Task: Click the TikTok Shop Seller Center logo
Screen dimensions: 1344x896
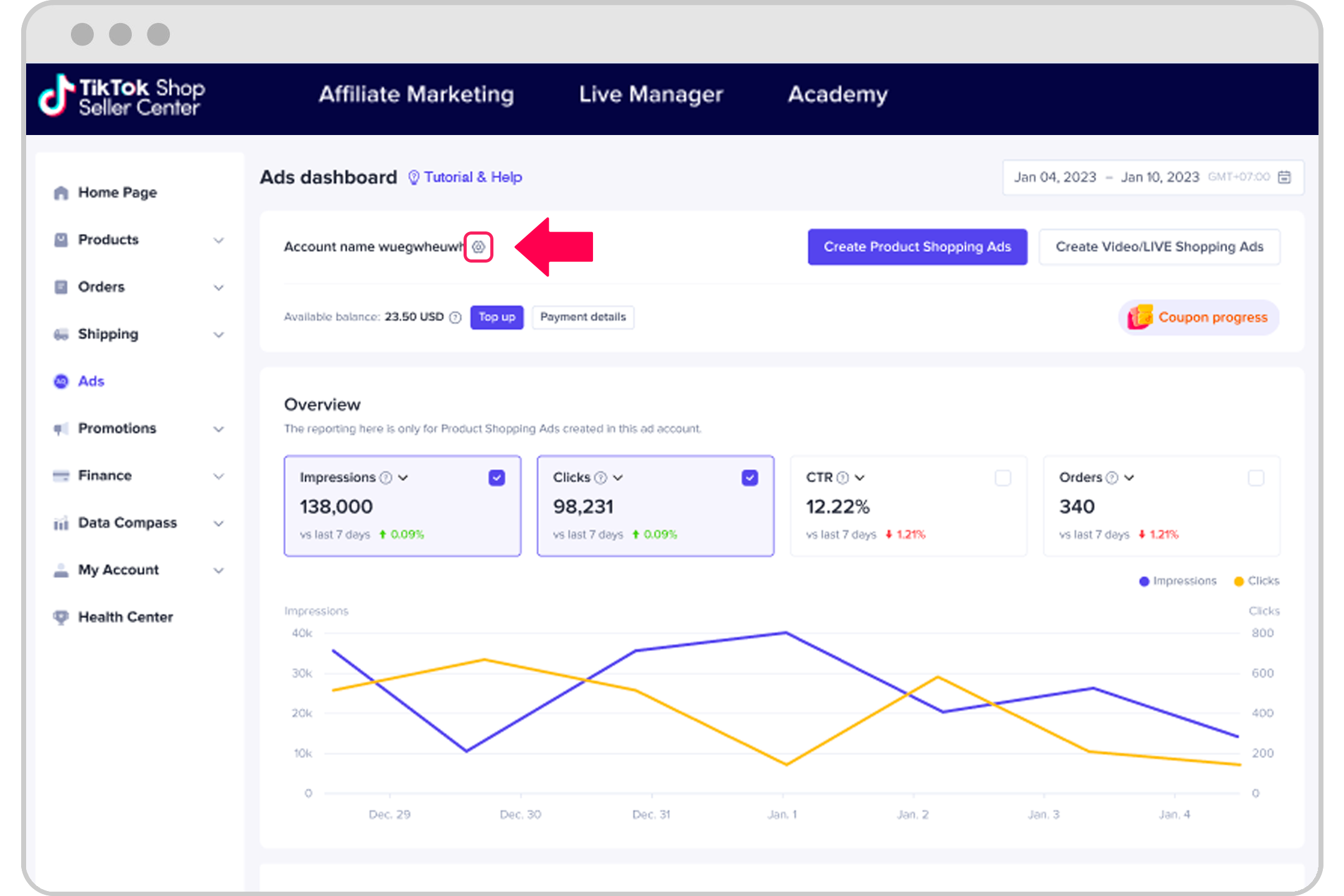Action: (122, 96)
